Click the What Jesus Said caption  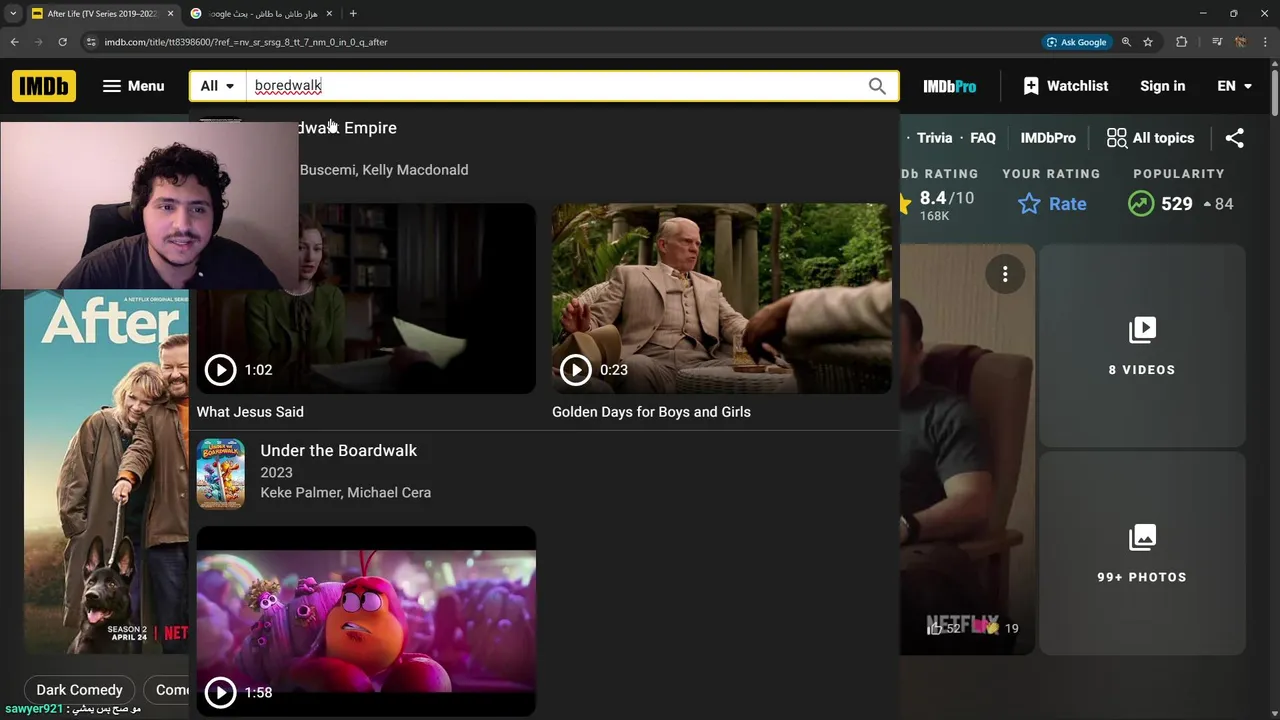[250, 412]
